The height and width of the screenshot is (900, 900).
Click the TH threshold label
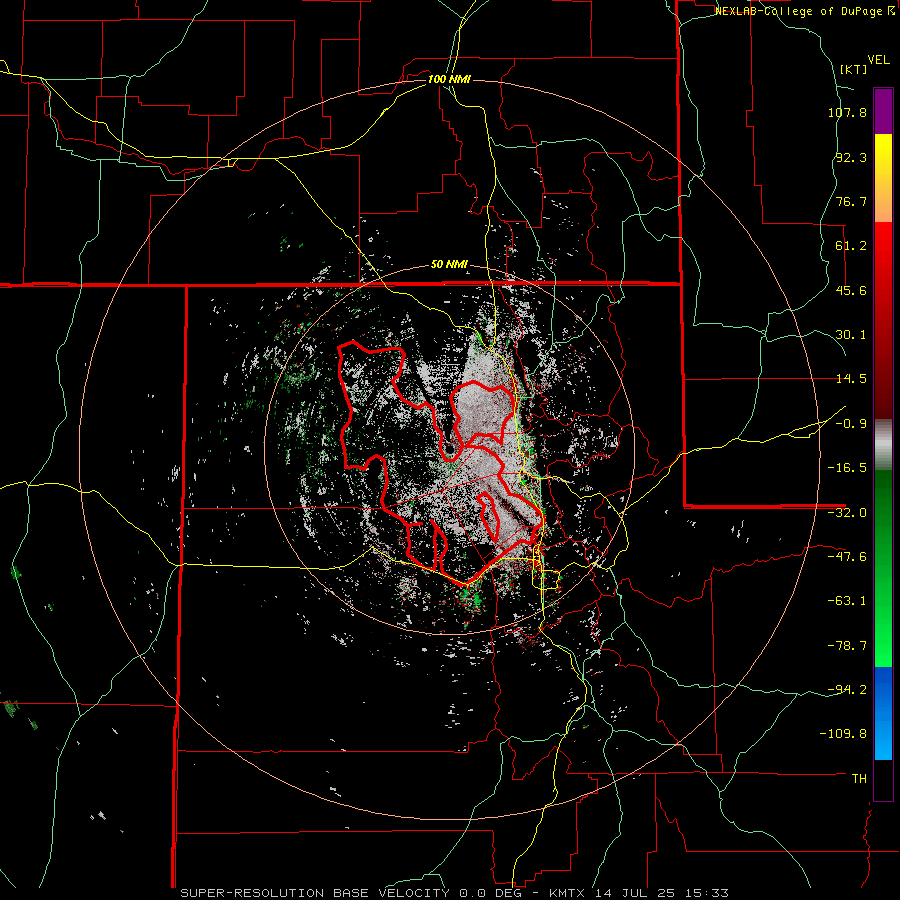[x=859, y=779]
